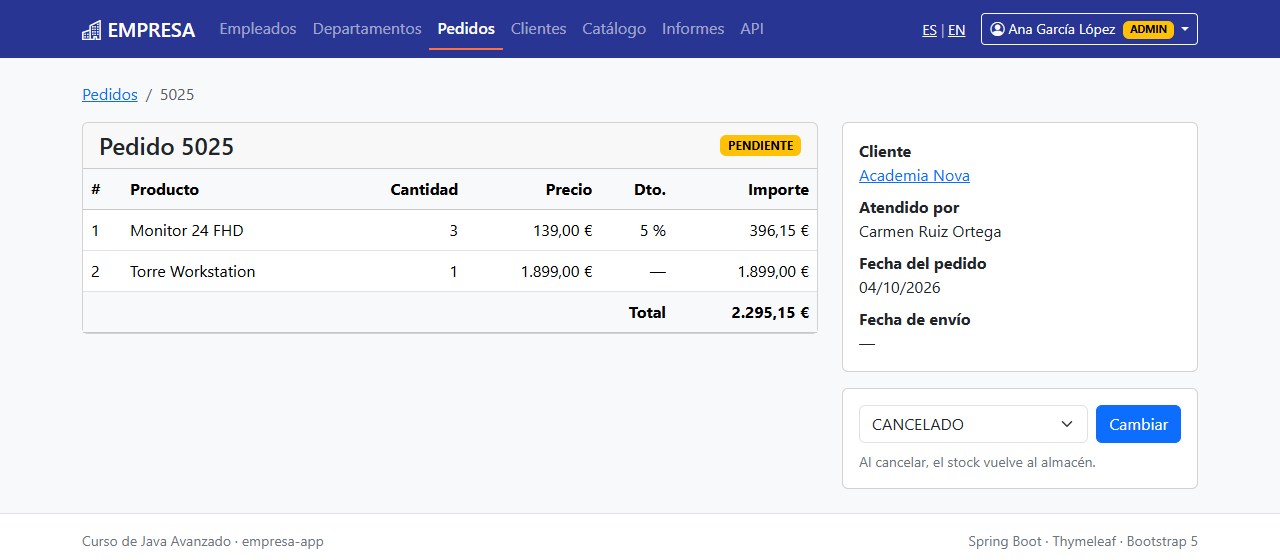Screen dimensions: 1280x560
Task: Click the 'Cliente' label
Action: point(885,152)
